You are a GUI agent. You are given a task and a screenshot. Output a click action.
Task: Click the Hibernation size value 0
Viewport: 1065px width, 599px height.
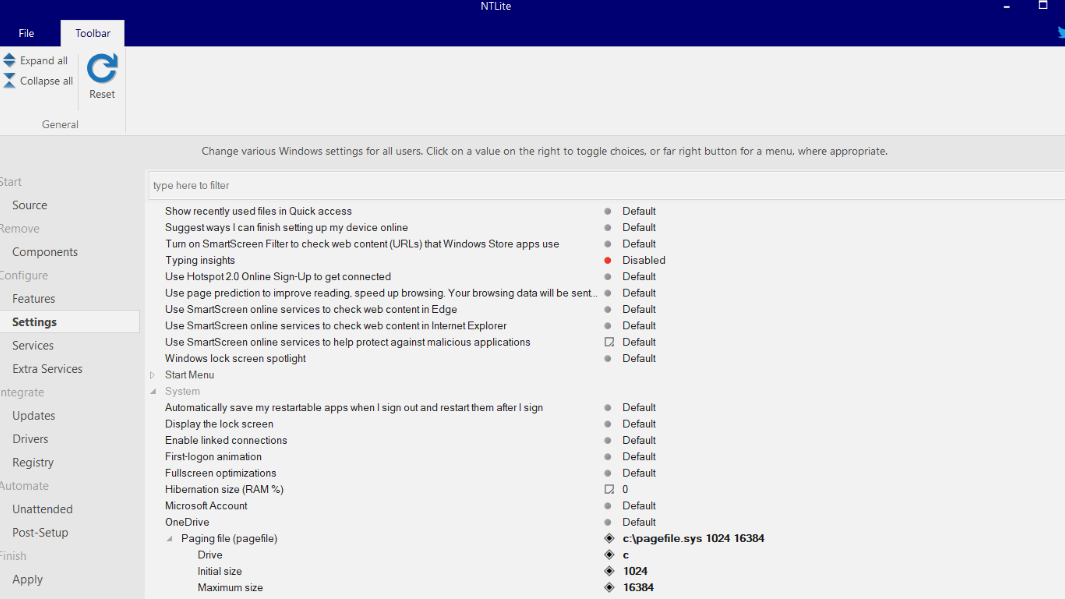pos(625,489)
